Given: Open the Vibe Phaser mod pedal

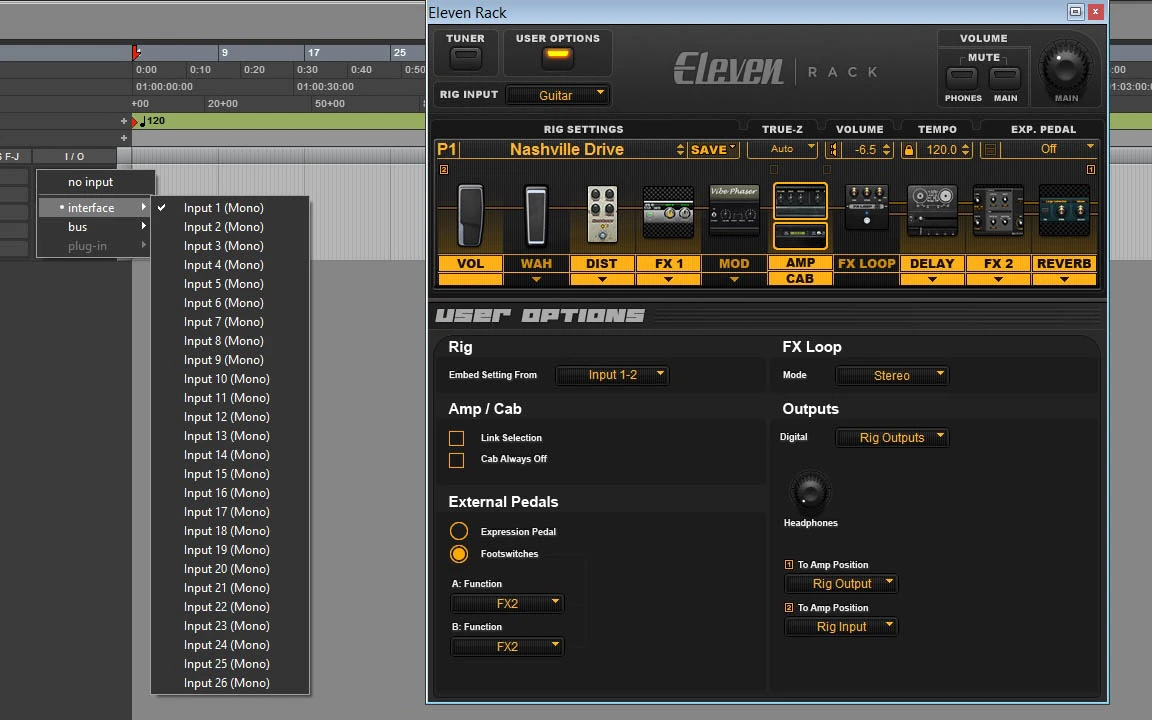Looking at the screenshot, I should click(734, 209).
